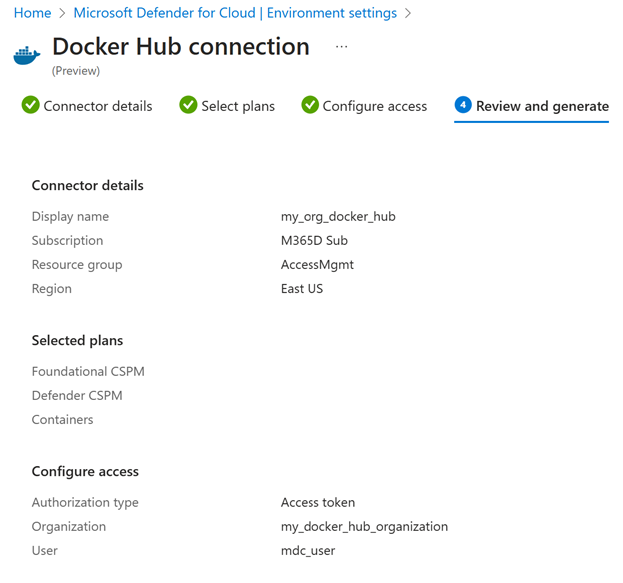Click the (Preview) label under title
This screenshot has width=623, height=583.
click(76, 71)
